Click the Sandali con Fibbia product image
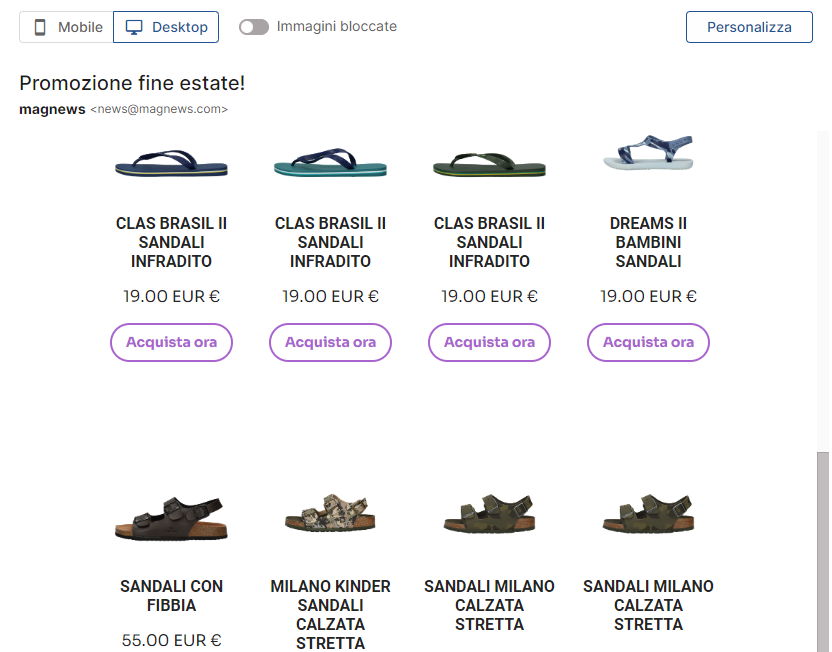Viewport: 832px width, 652px height. coord(171,517)
